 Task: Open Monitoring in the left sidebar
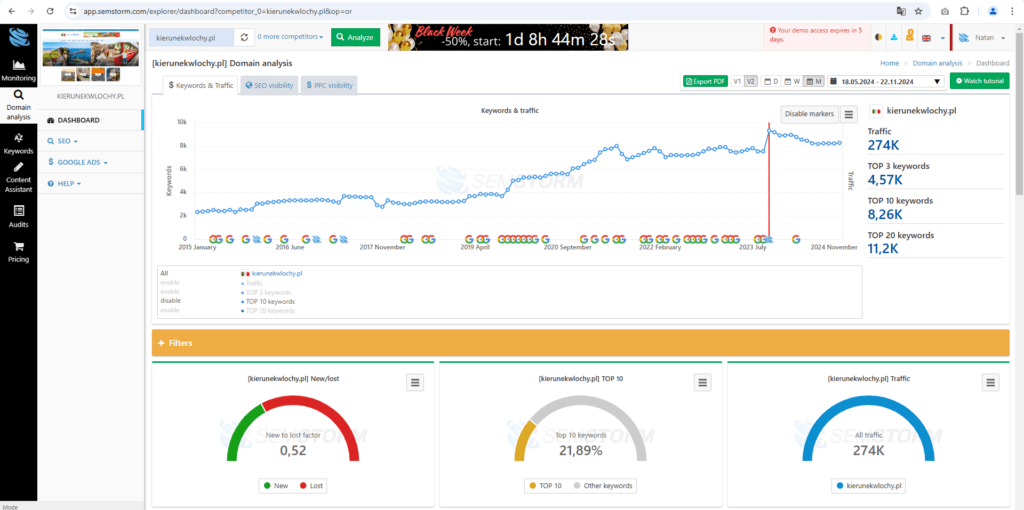tap(18, 70)
